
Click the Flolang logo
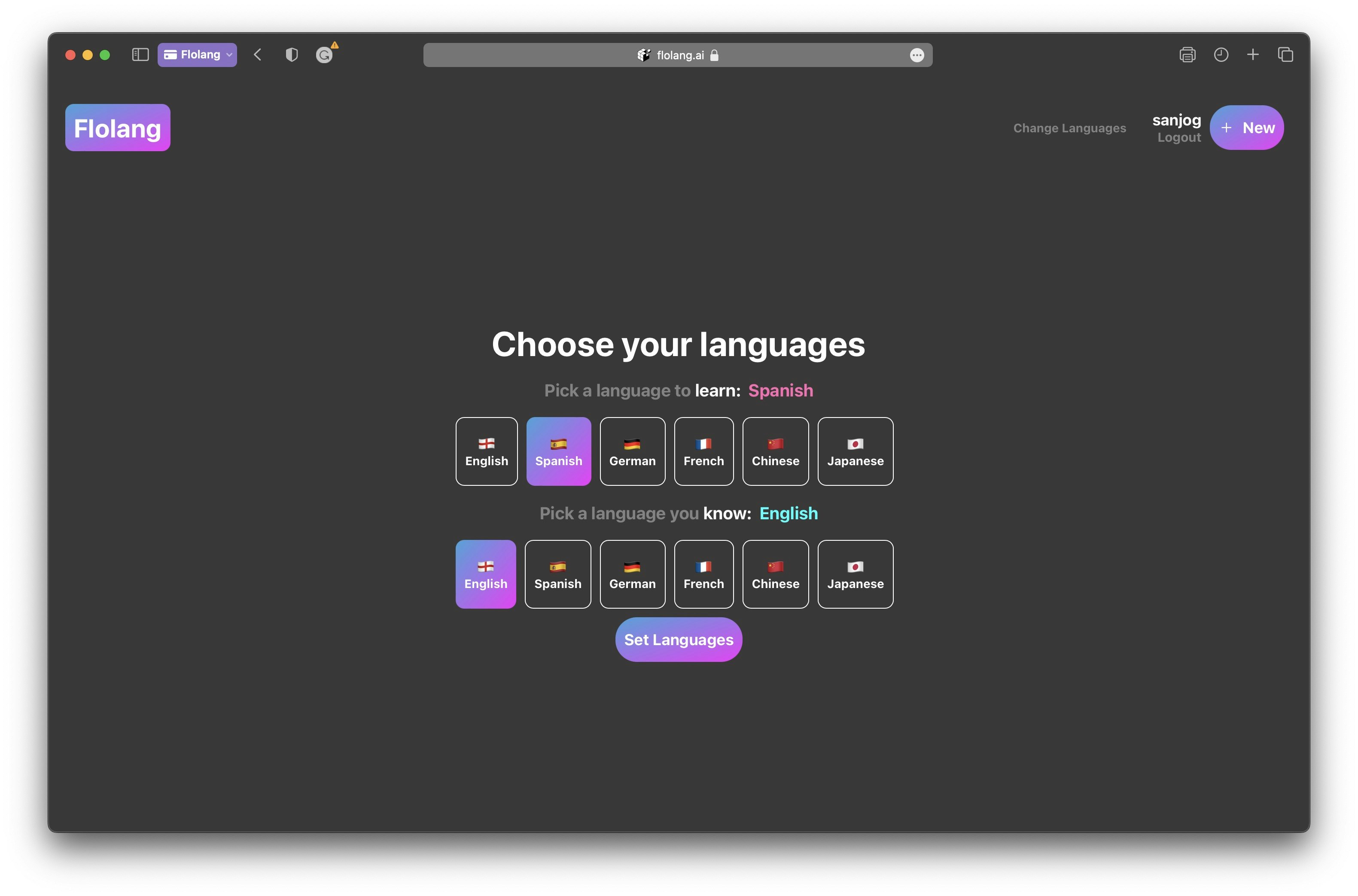(x=118, y=128)
